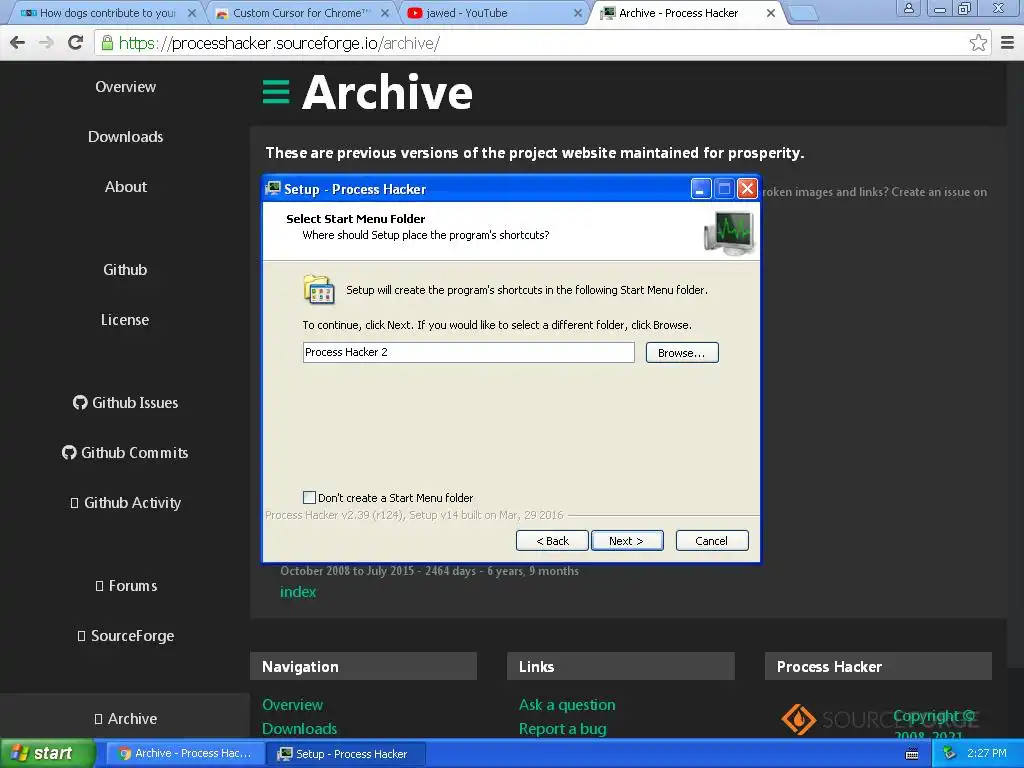Click the Github Commits octocat icon
Screen dimensions: 1024x768
tap(69, 453)
